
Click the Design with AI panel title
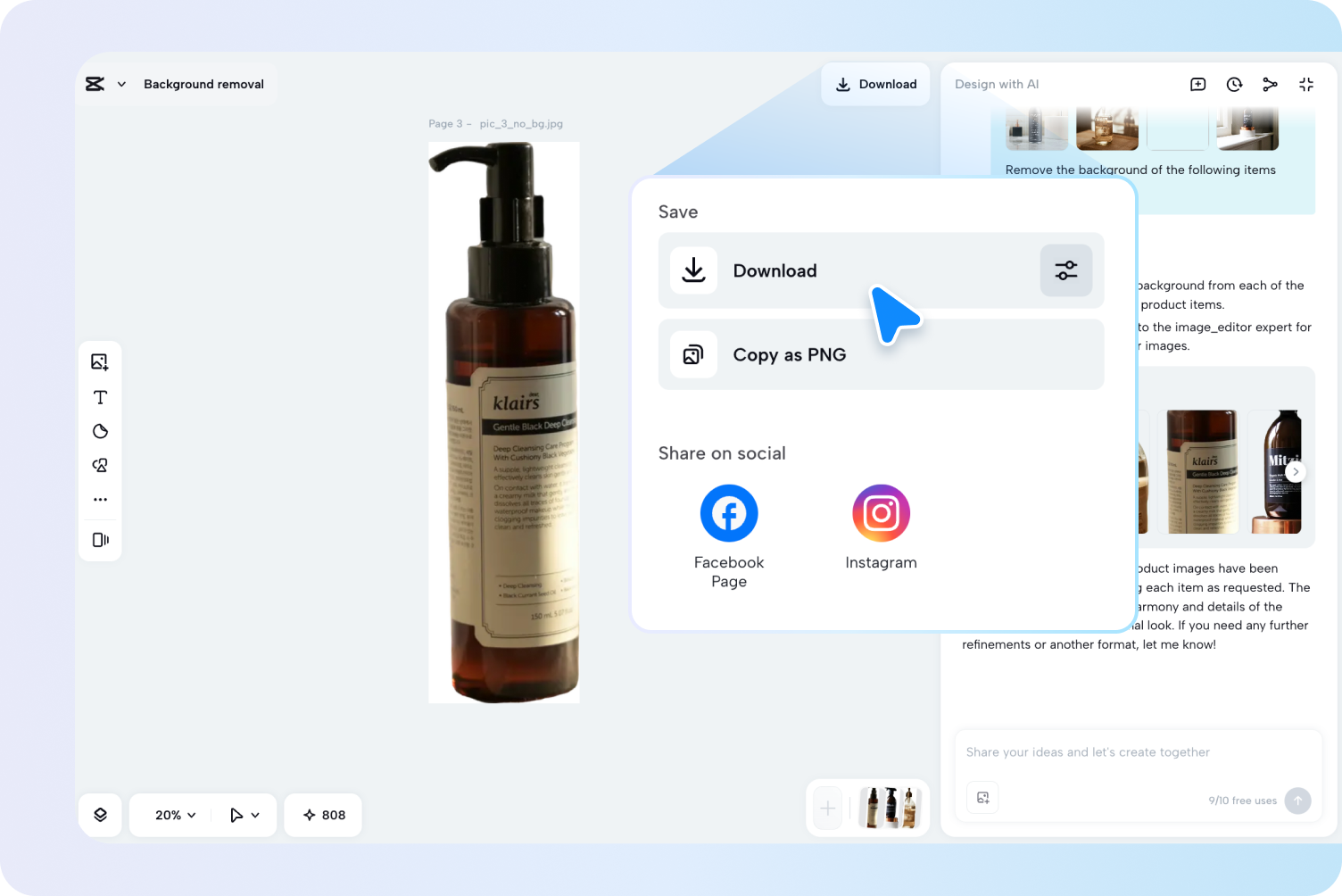[997, 84]
